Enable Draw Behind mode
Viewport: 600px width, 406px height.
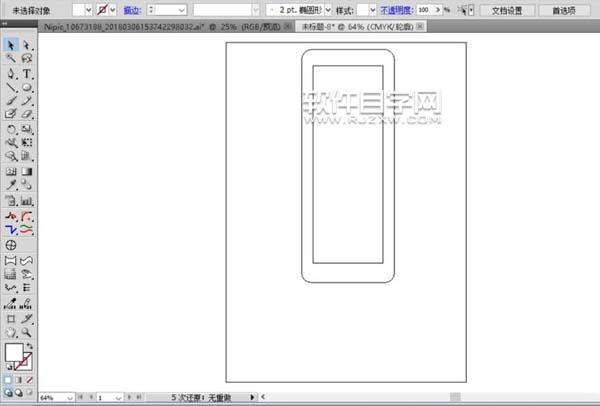pos(18,393)
